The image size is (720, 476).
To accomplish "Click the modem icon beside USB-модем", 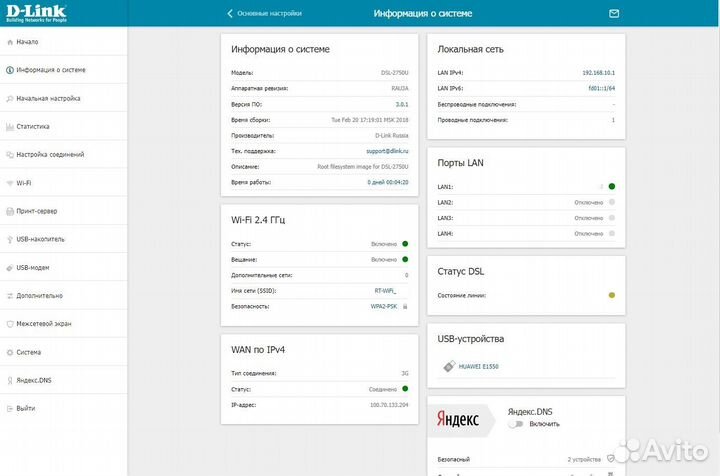I will (10, 268).
